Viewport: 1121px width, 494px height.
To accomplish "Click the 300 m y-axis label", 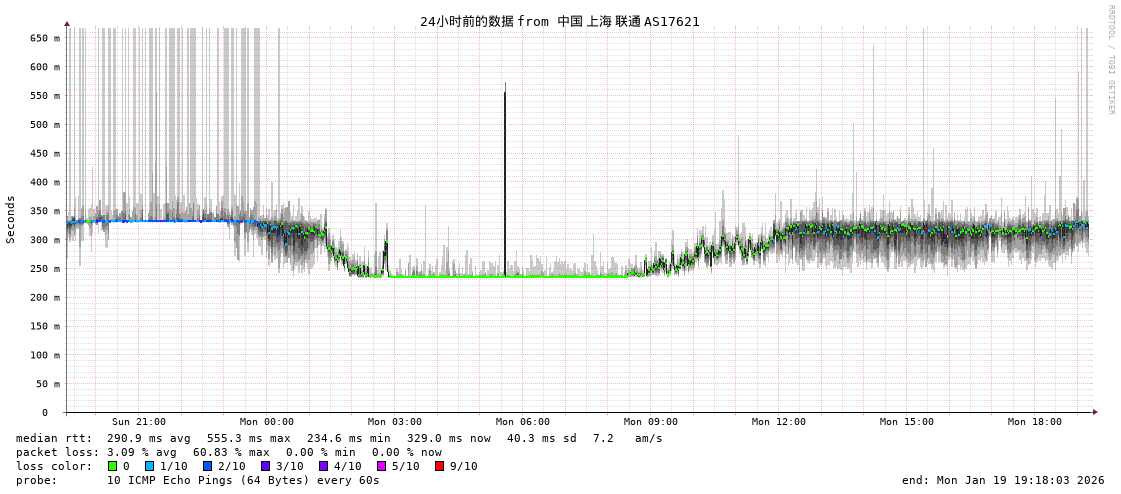I will [45, 240].
